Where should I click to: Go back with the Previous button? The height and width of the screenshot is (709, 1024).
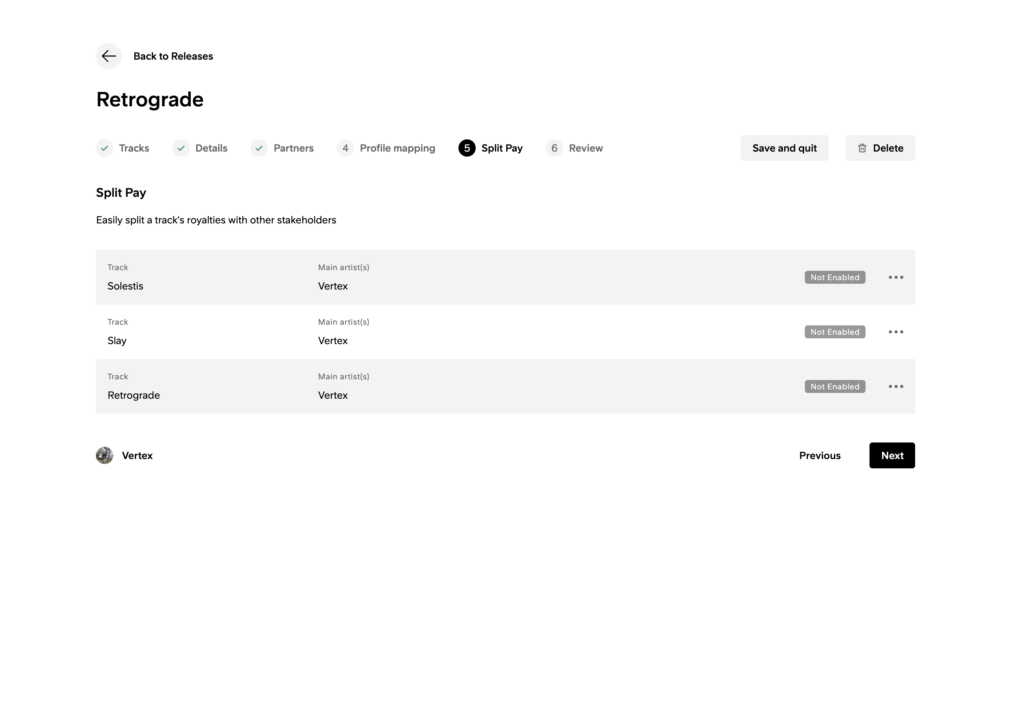(x=819, y=455)
